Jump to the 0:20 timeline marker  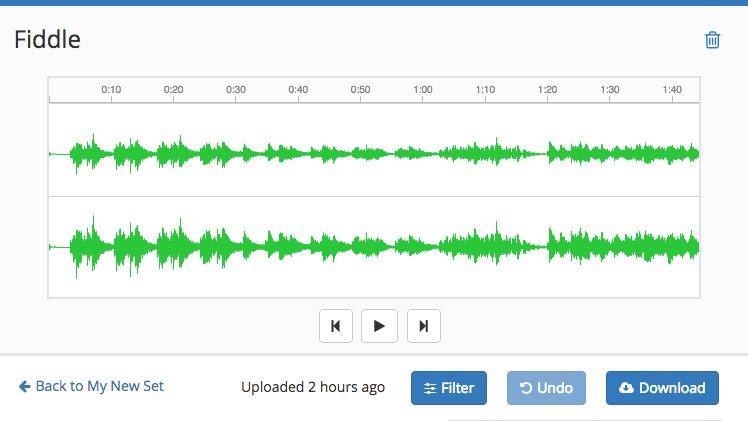pyautogui.click(x=174, y=90)
